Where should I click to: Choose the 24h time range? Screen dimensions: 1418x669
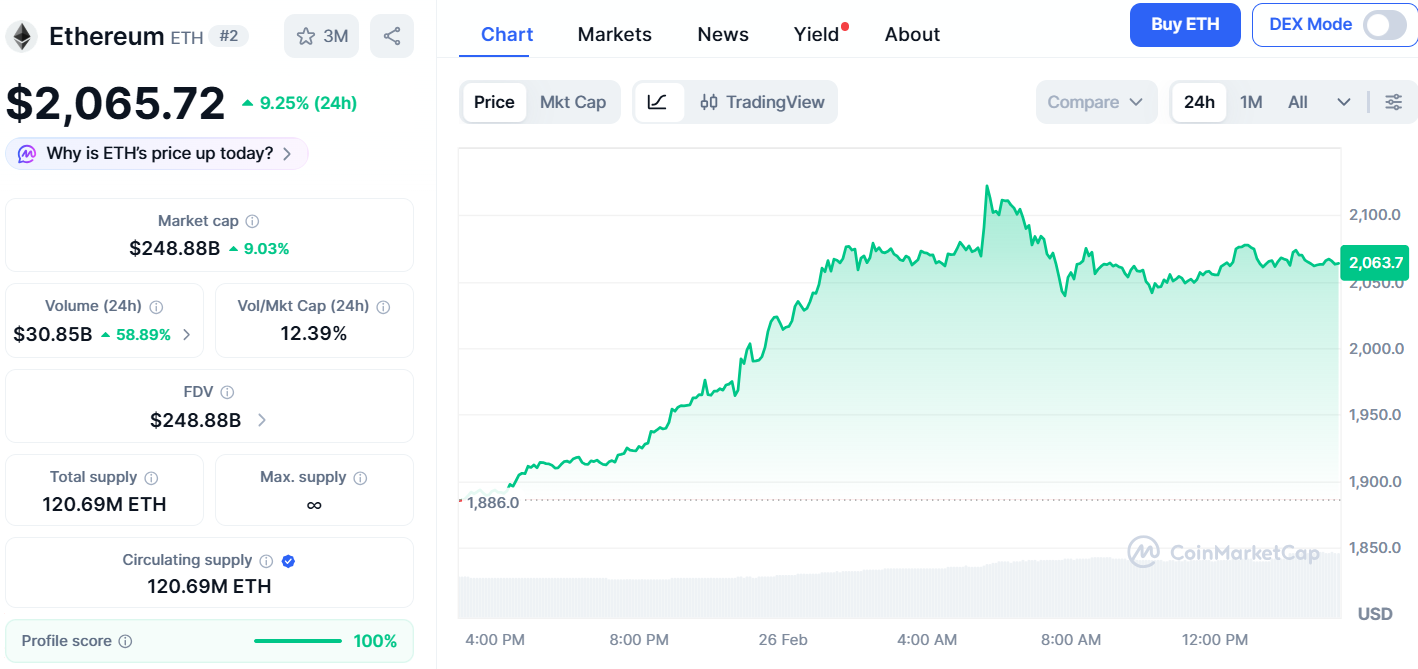[1199, 102]
